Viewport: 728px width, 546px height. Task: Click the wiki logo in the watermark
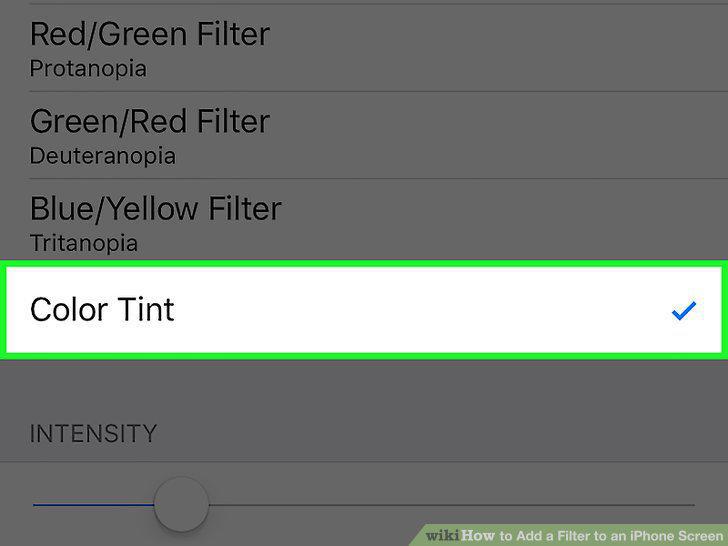pyautogui.click(x=443, y=536)
